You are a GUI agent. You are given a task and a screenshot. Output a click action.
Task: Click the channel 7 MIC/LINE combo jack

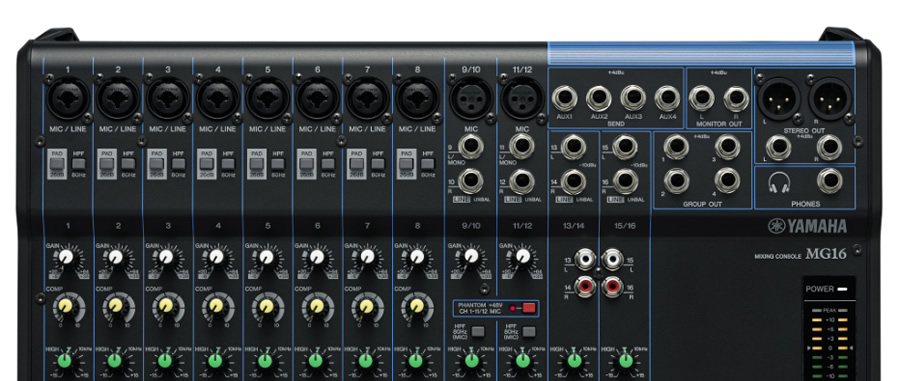[367, 98]
